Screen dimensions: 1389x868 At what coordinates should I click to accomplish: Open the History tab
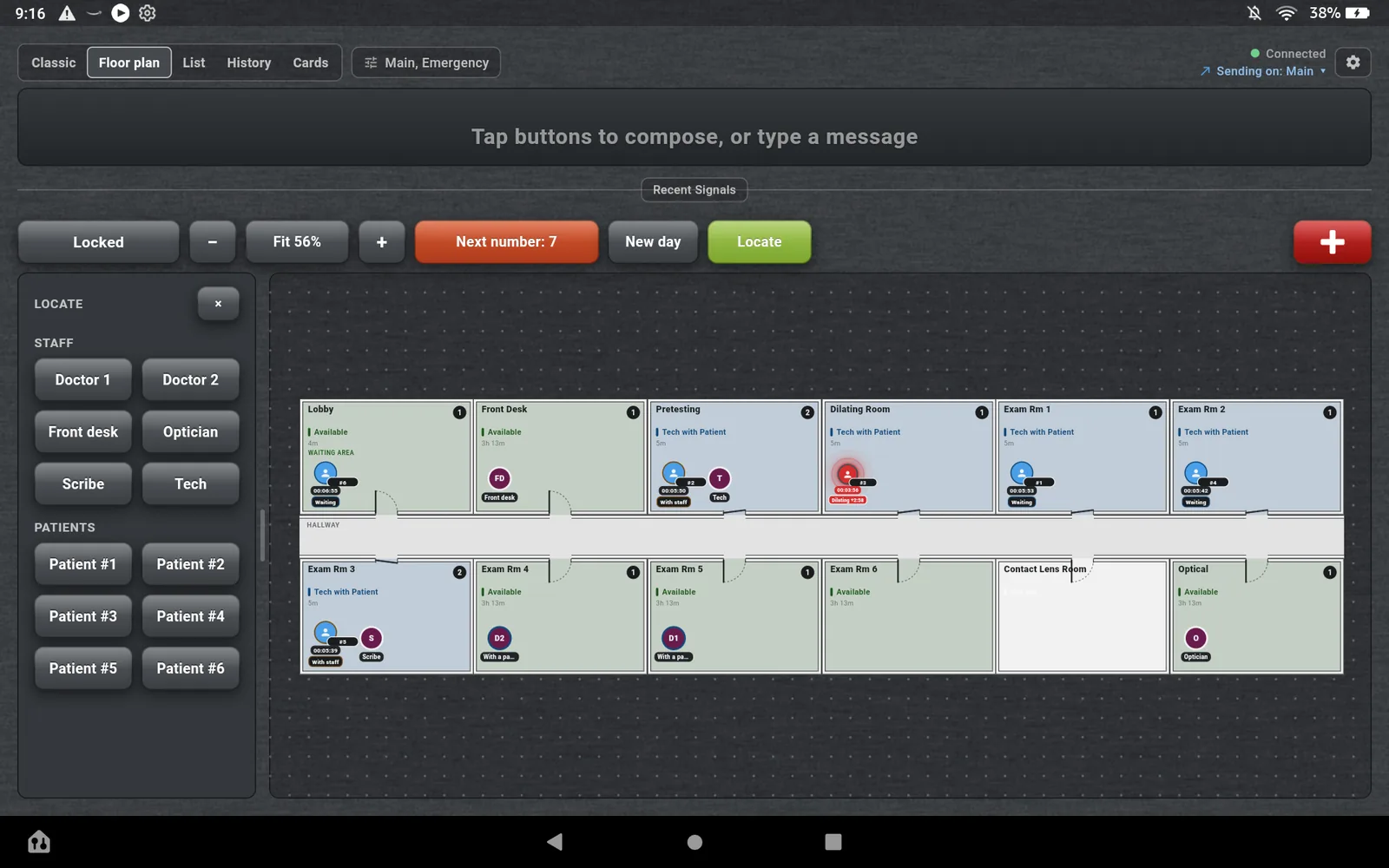click(x=249, y=62)
